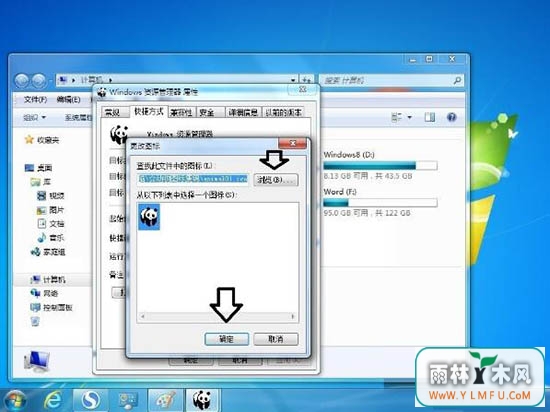Switch to the 详细信息 tab
The width and height of the screenshot is (550, 412).
[x=243, y=112]
